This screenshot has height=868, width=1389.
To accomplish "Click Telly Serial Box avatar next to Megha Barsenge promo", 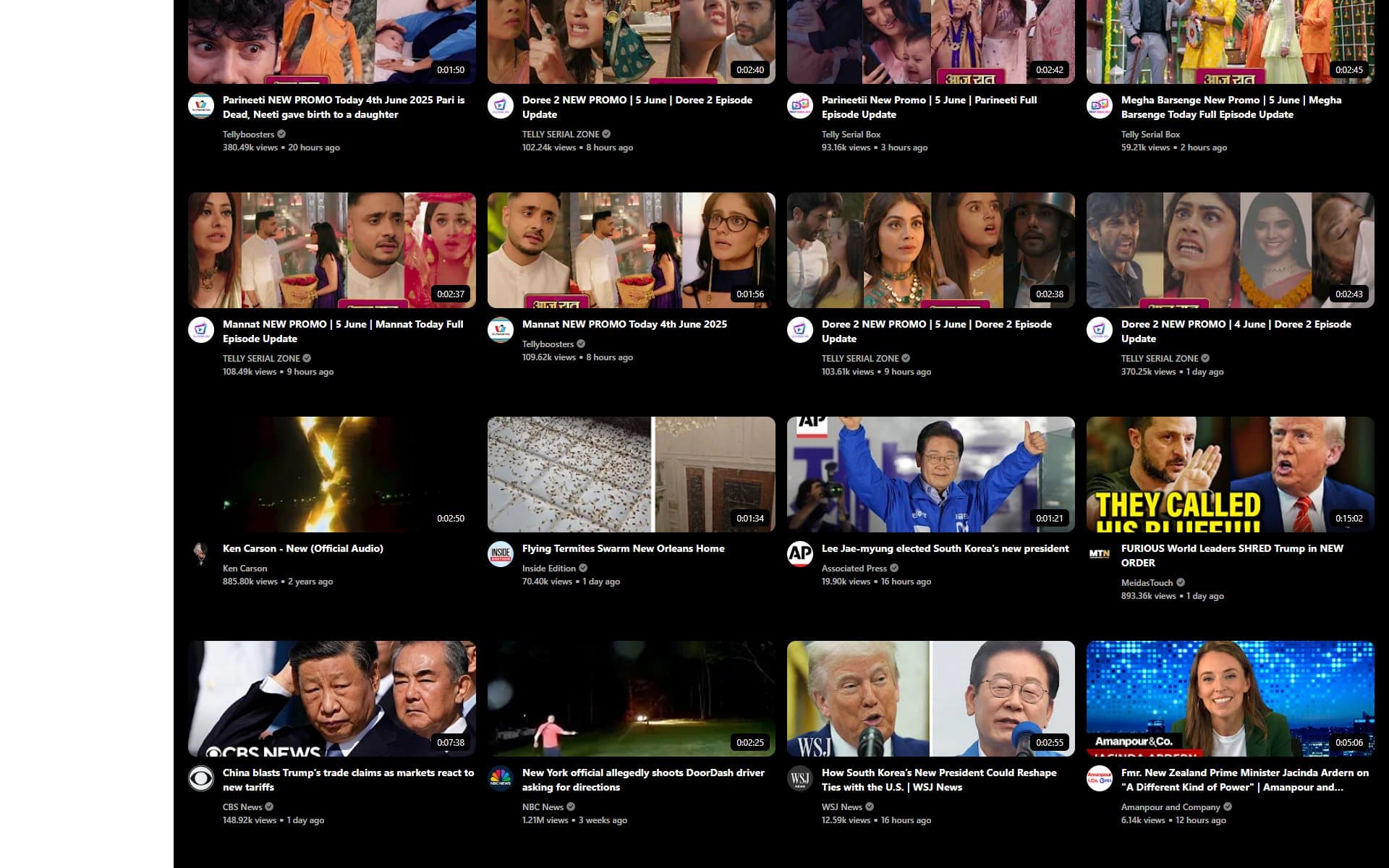I will point(1100,106).
